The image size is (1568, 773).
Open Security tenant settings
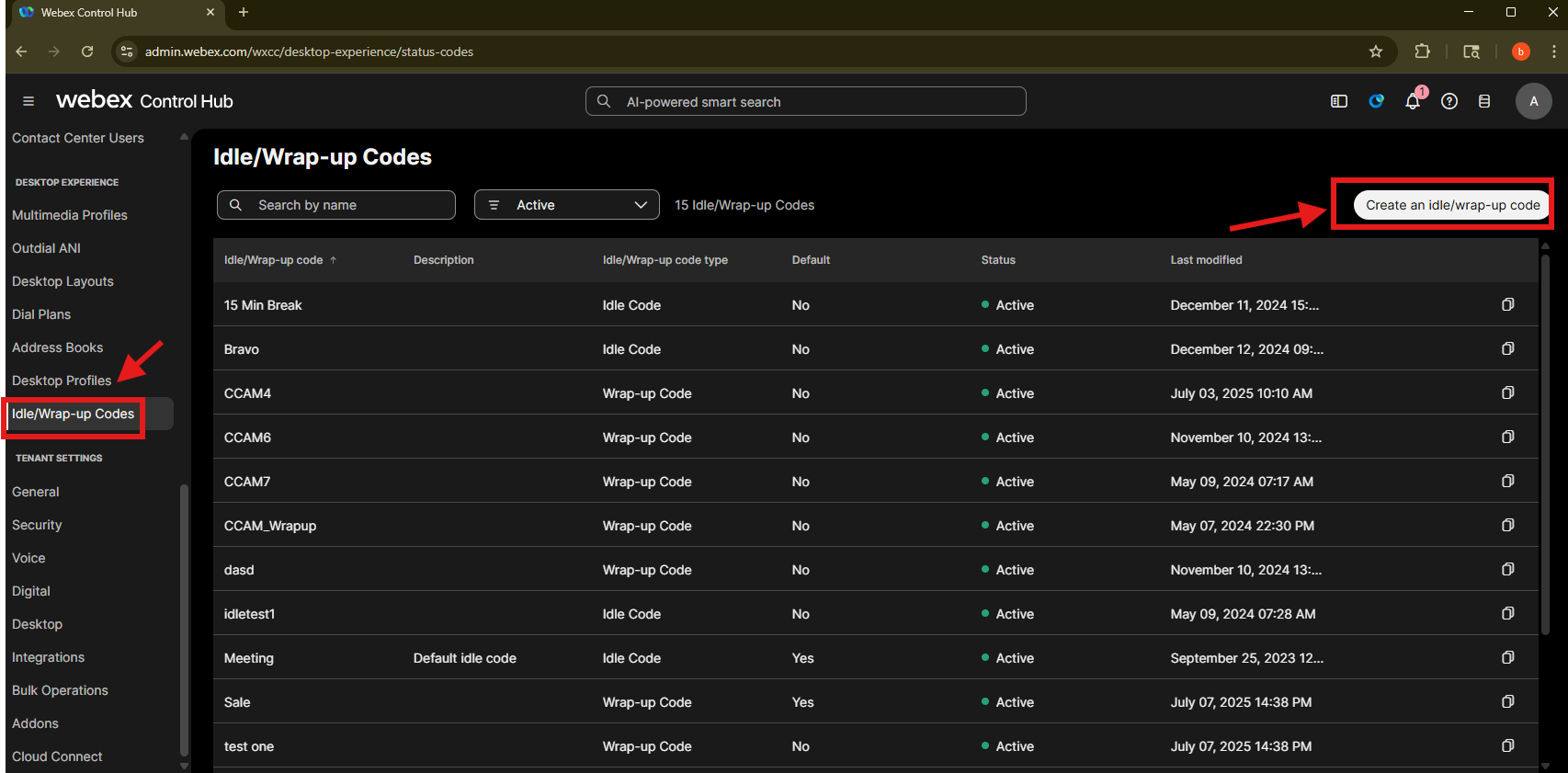(x=37, y=525)
